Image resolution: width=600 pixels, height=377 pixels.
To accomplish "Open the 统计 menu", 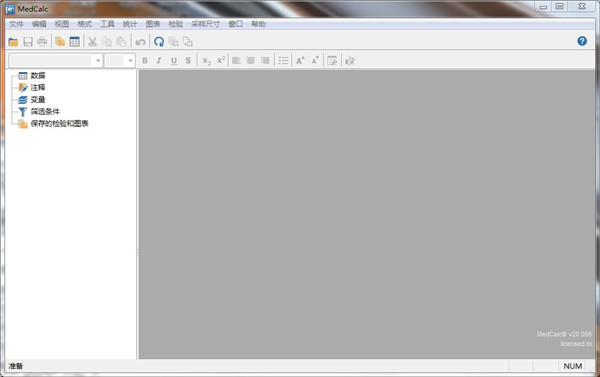I will 130,24.
